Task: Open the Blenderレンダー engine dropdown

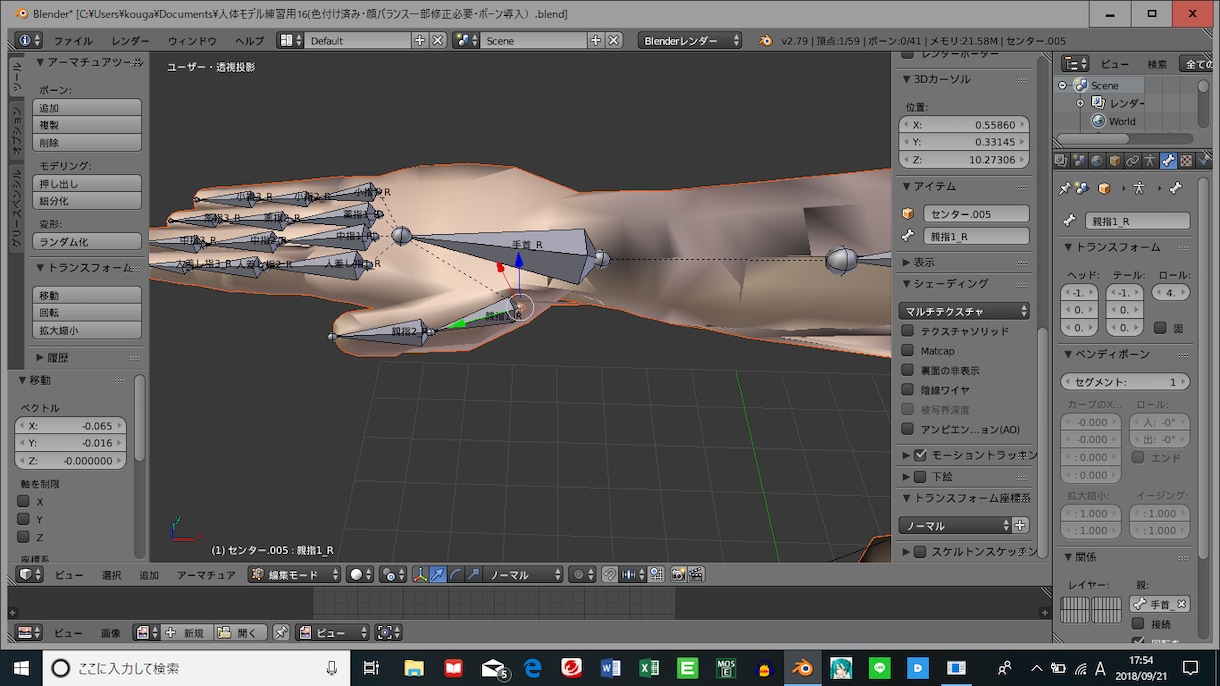Action: point(690,41)
